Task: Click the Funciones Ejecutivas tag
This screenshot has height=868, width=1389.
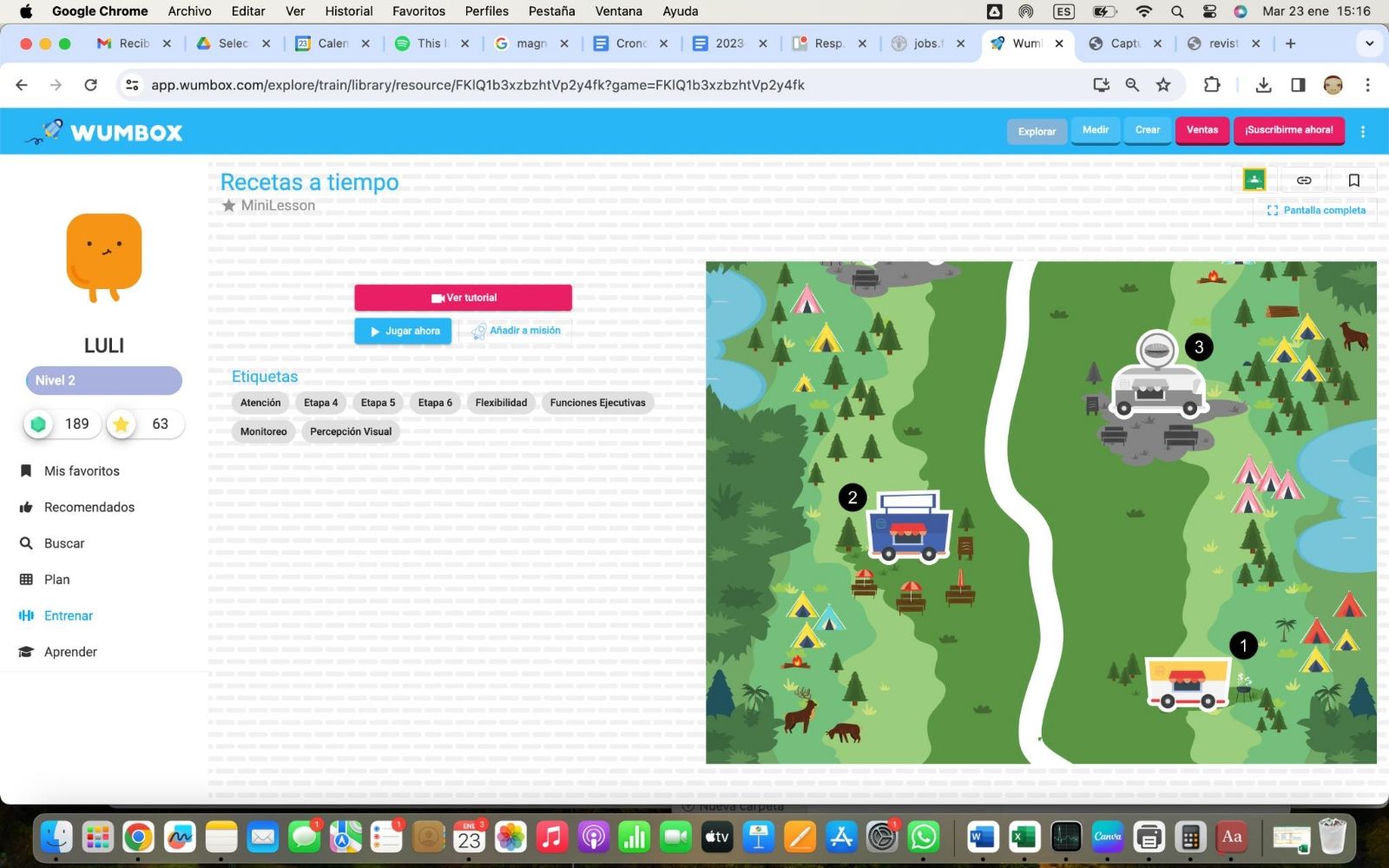Action: (x=597, y=403)
